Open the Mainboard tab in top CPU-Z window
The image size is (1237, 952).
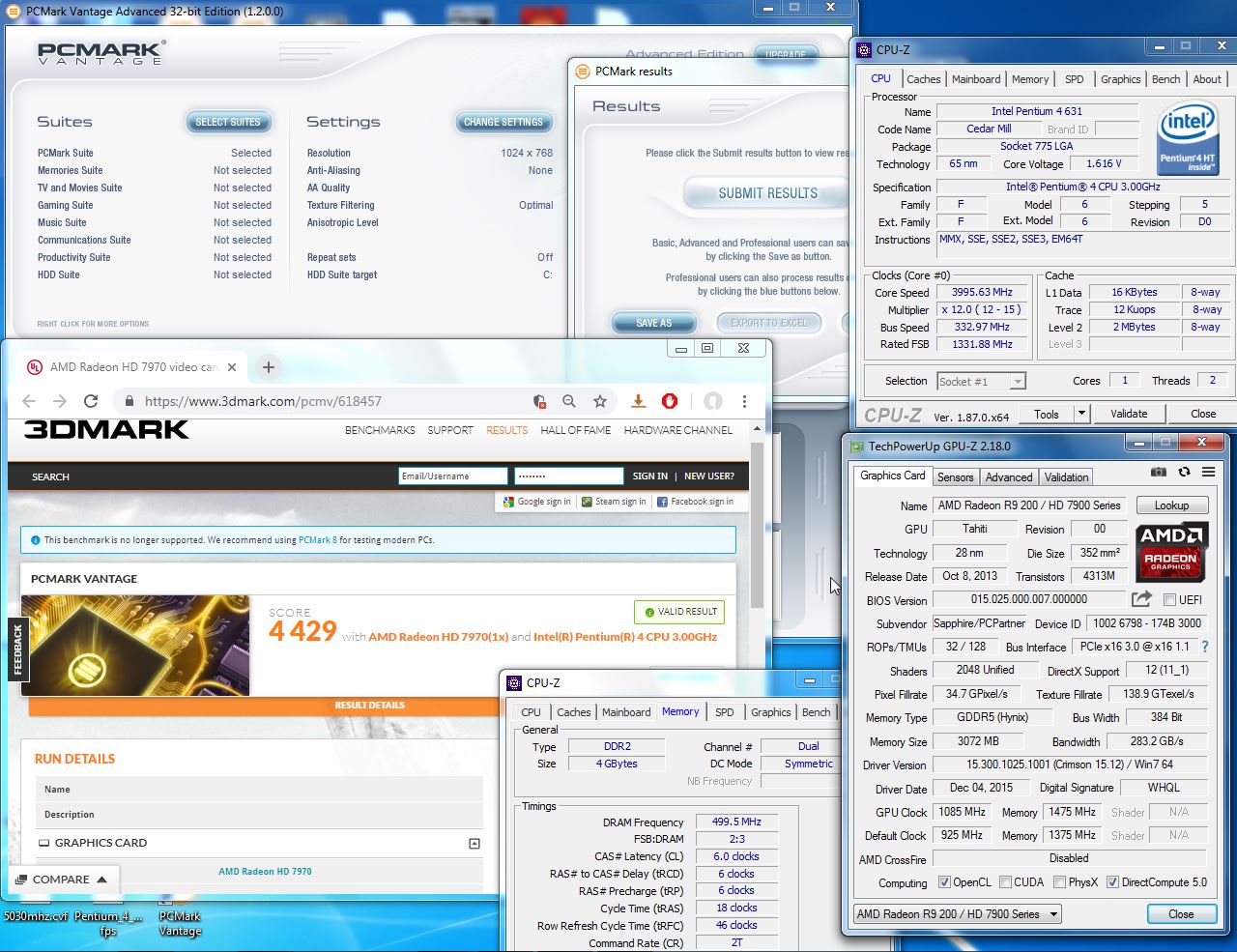[x=976, y=79]
